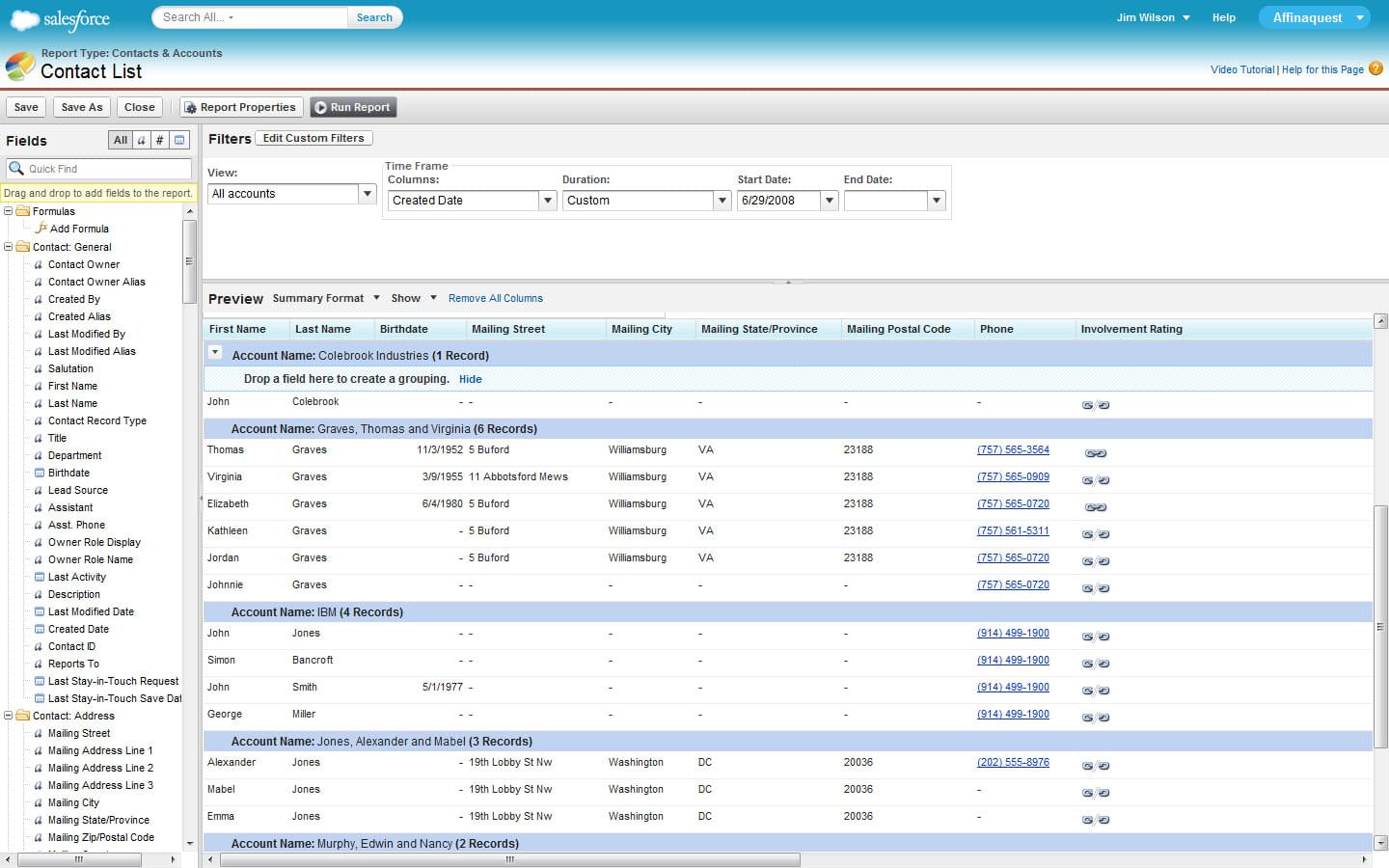
Task: Click involvement rating broken-link icon for Virginia Graves
Action: coord(1095,480)
